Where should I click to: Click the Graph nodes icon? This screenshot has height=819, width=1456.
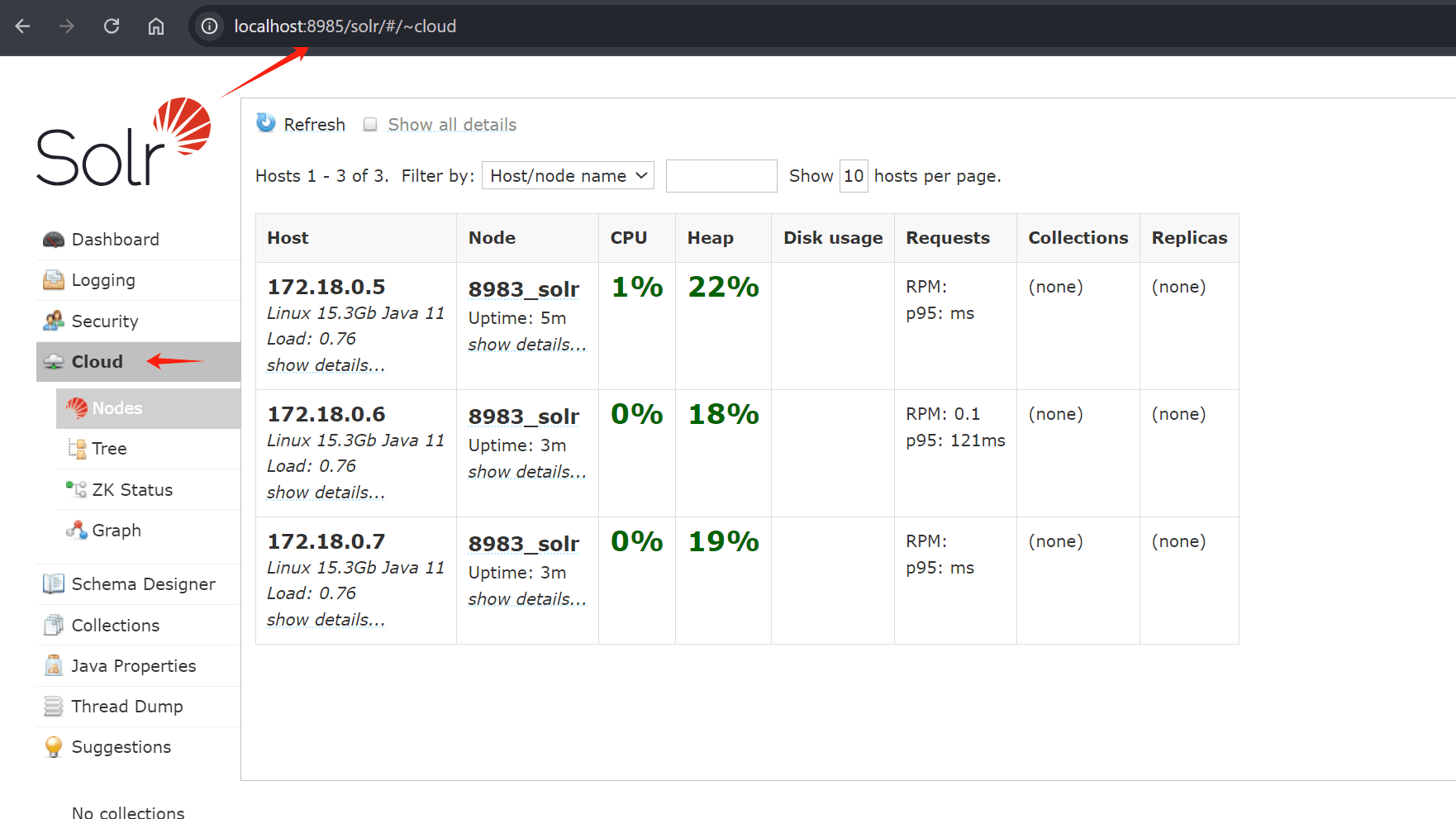[x=77, y=530]
